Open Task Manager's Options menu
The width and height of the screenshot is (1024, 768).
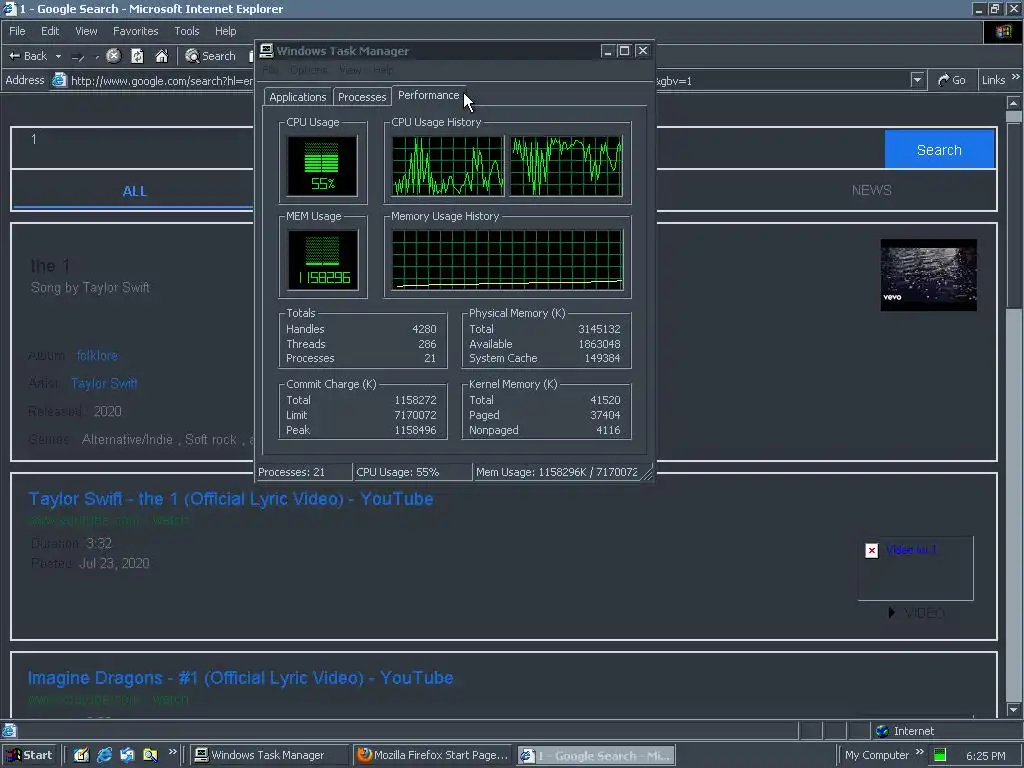309,70
